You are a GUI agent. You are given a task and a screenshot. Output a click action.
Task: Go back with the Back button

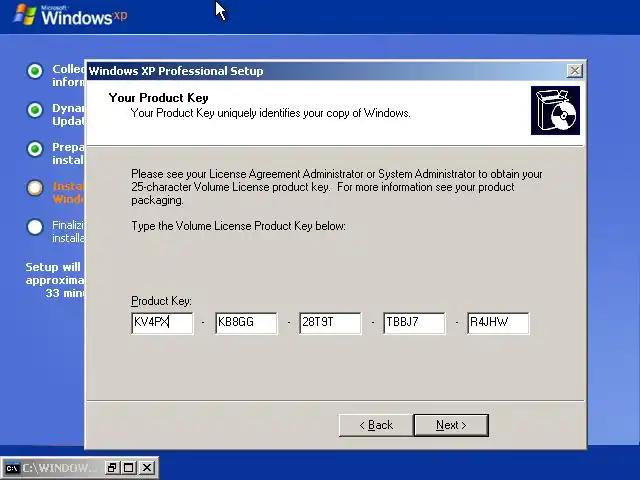click(376, 425)
